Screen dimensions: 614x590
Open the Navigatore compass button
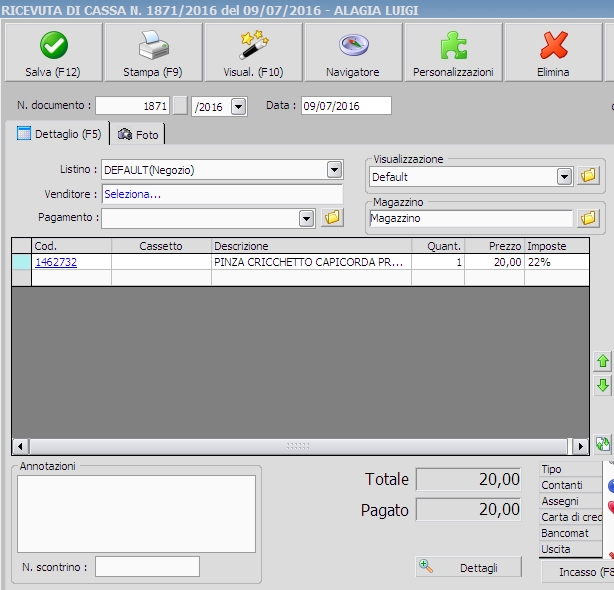pos(353,52)
